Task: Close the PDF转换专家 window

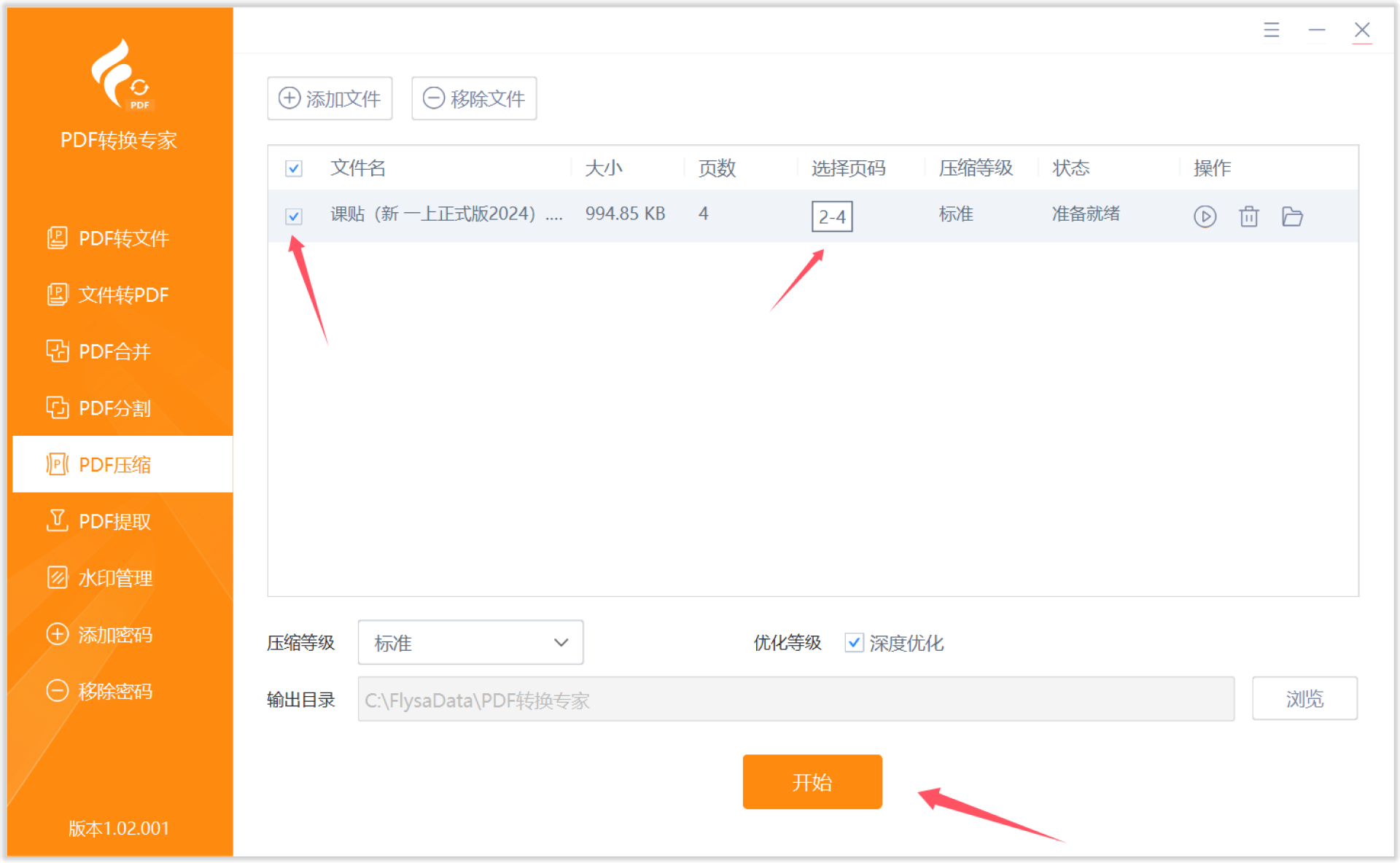Action: tap(1362, 30)
